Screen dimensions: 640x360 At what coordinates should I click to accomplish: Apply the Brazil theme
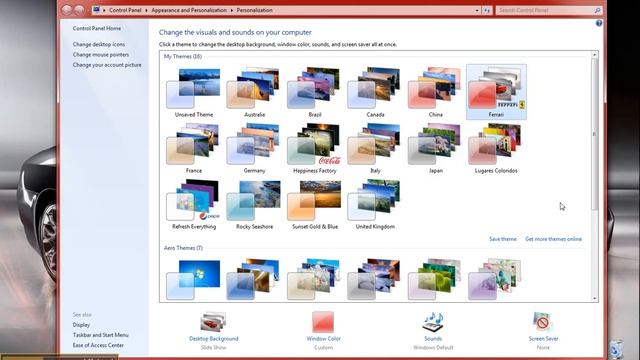[314, 93]
